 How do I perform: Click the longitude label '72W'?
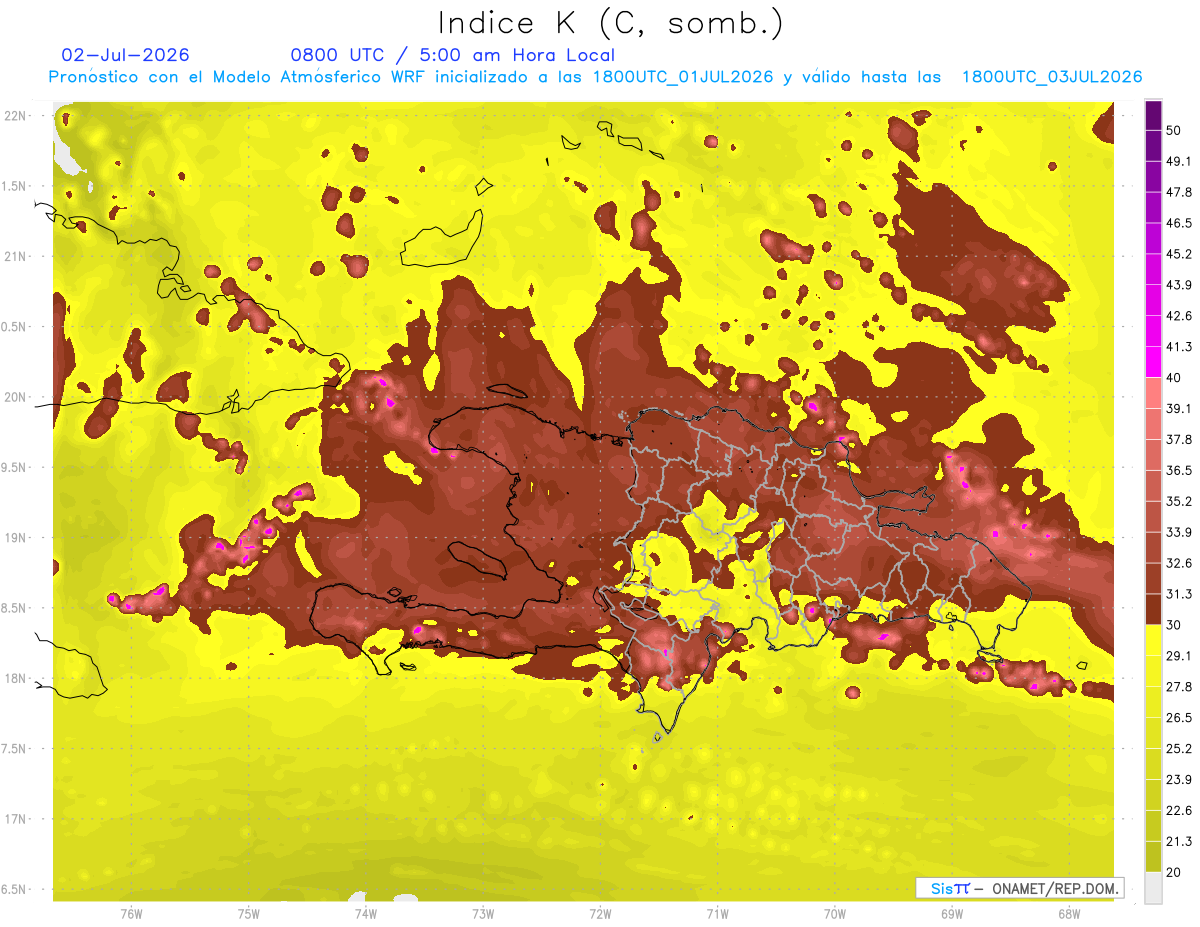(600, 914)
